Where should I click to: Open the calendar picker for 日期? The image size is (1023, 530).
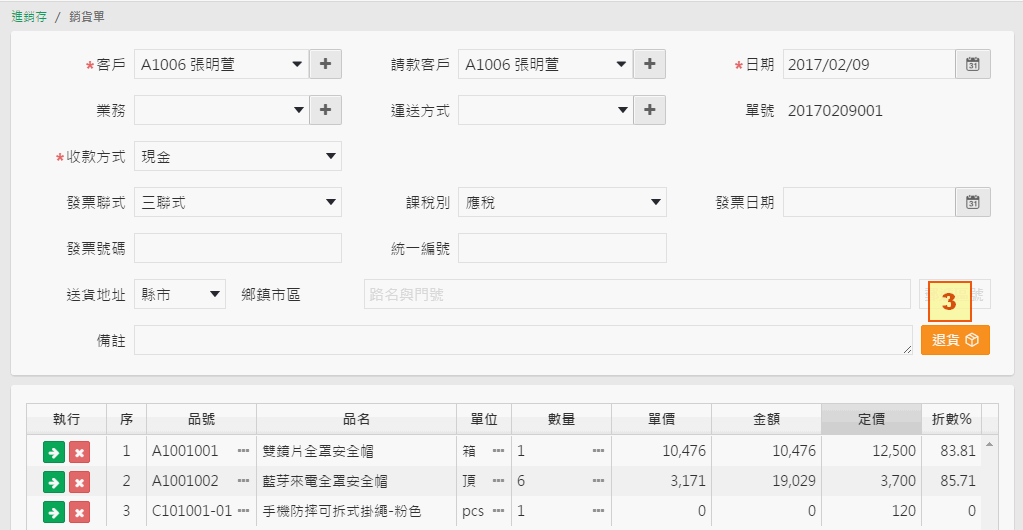[973, 64]
